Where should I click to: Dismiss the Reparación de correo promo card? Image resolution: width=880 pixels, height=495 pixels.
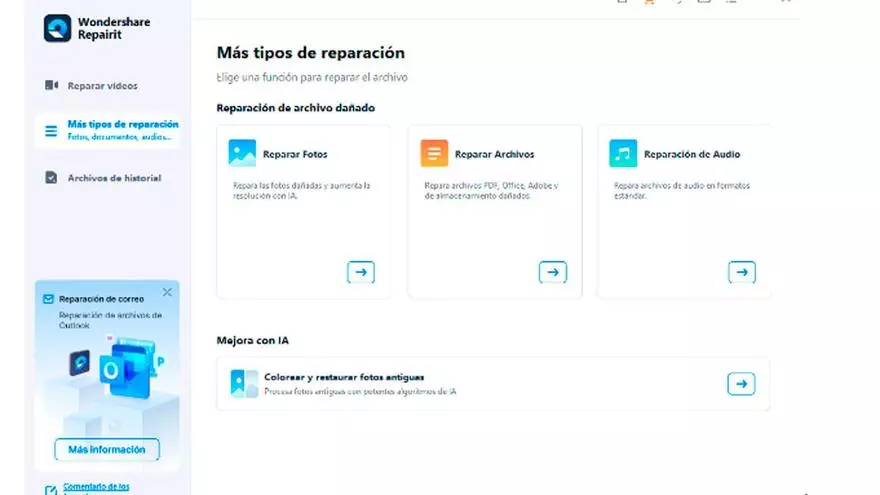tap(167, 292)
